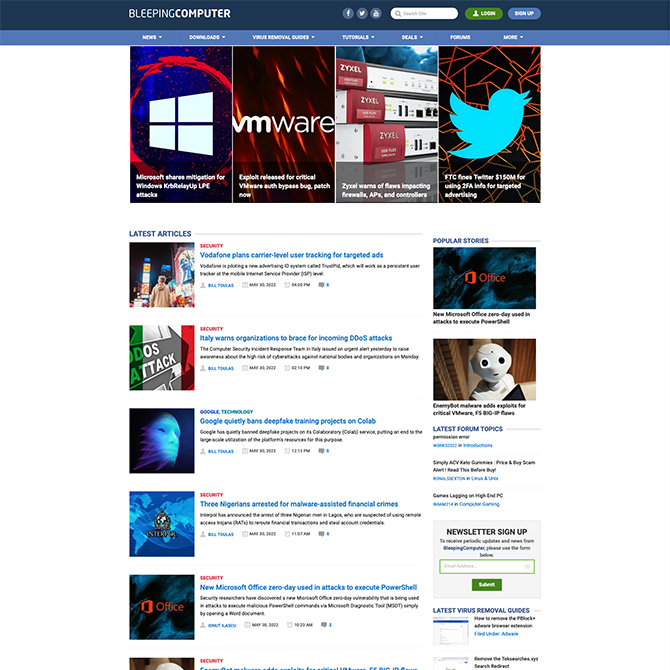
Task: Click the deepfake face article thumbnail
Action: coord(162,441)
